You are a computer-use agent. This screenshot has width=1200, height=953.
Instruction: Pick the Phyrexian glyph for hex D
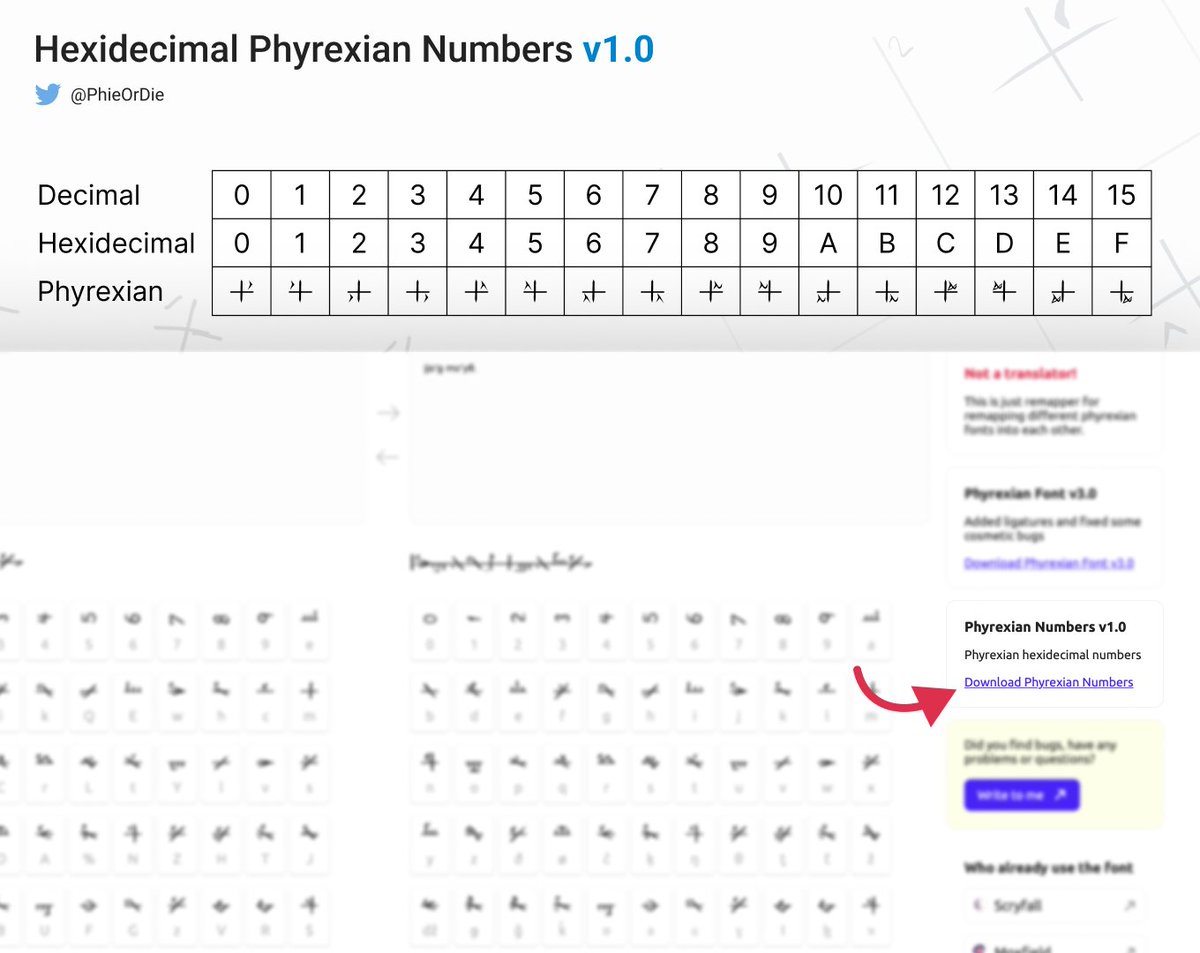pyautogui.click(x=1004, y=291)
